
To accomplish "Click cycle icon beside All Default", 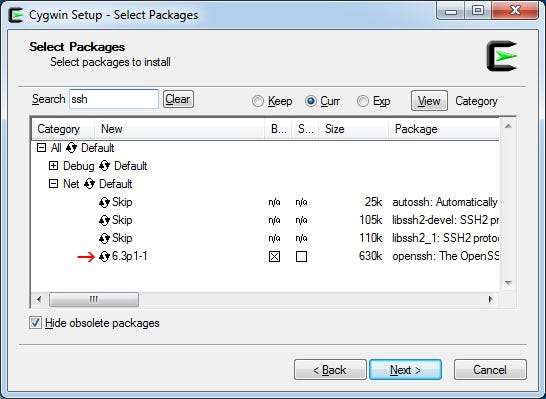I will [x=71, y=148].
